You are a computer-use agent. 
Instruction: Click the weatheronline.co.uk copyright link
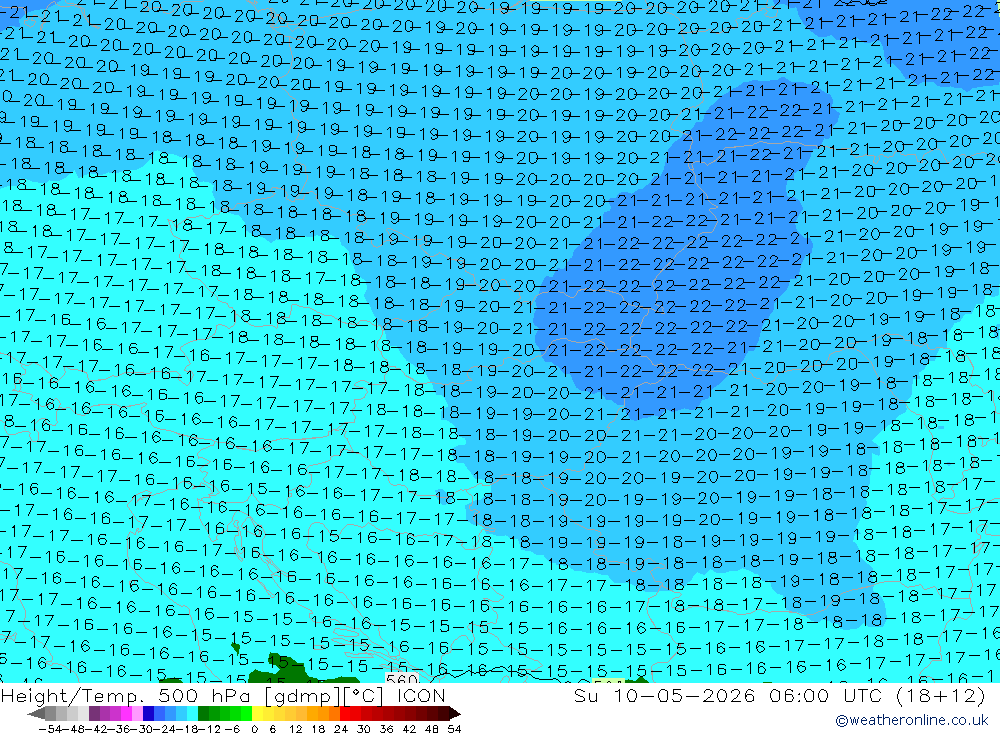pos(911,720)
